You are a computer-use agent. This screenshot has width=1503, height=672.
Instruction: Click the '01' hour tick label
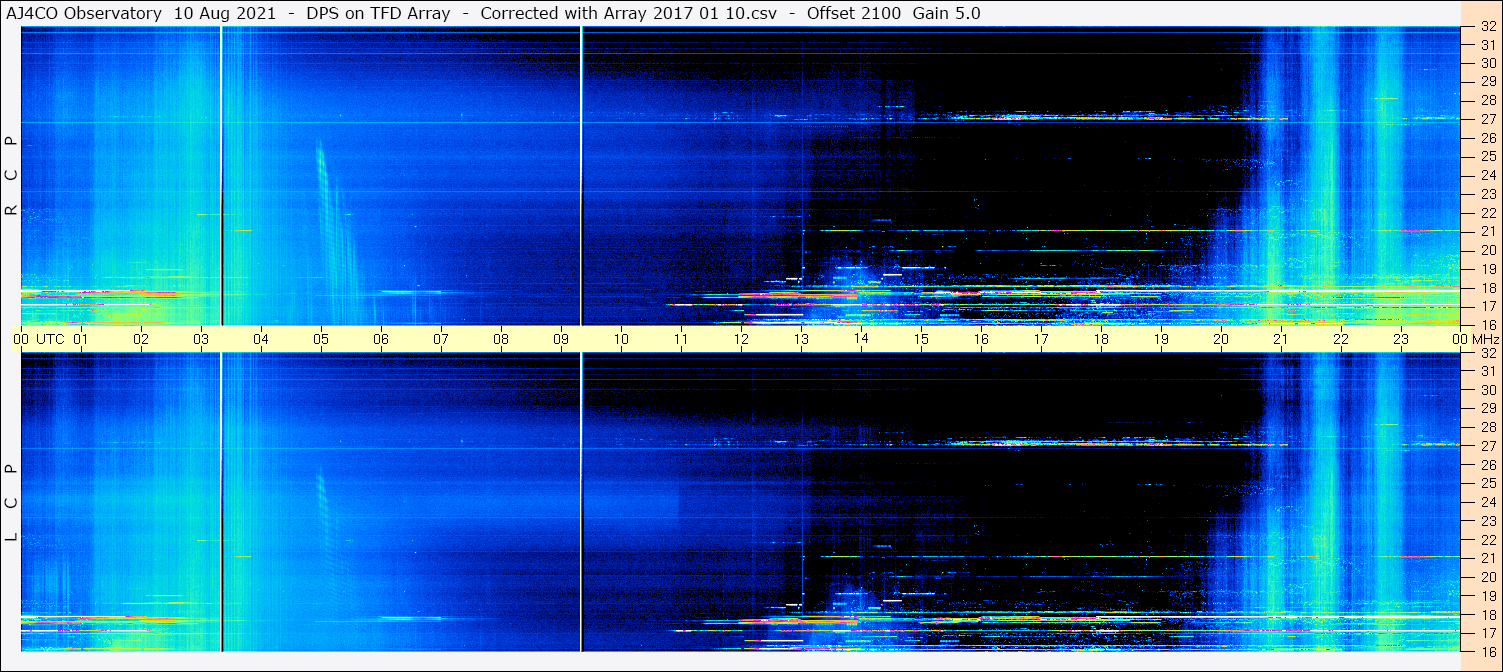(81, 339)
